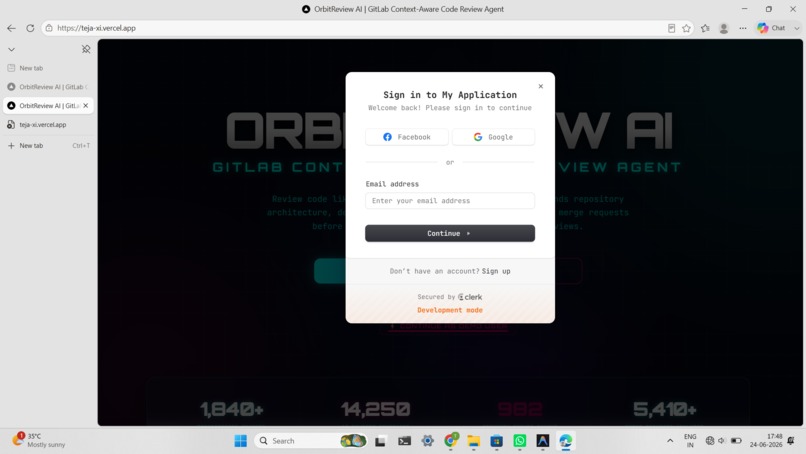This screenshot has height=454, width=806.
Task: Open reader view icon in address bar
Action: 671,28
